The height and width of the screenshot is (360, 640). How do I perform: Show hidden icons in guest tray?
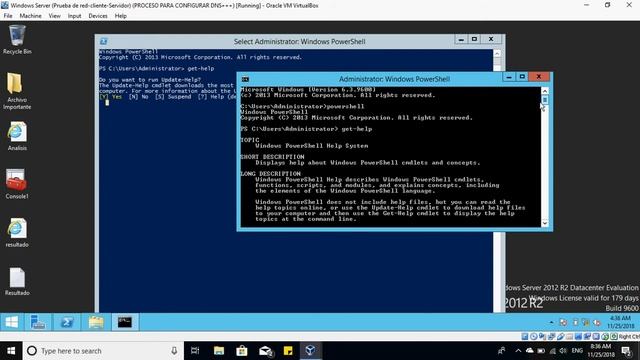pos(551,322)
